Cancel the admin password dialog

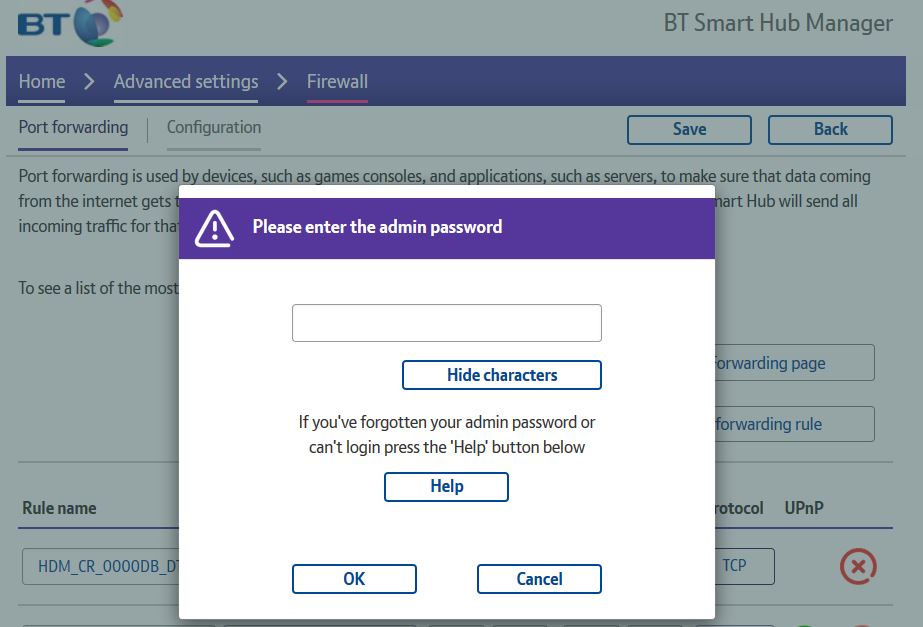[x=539, y=579]
